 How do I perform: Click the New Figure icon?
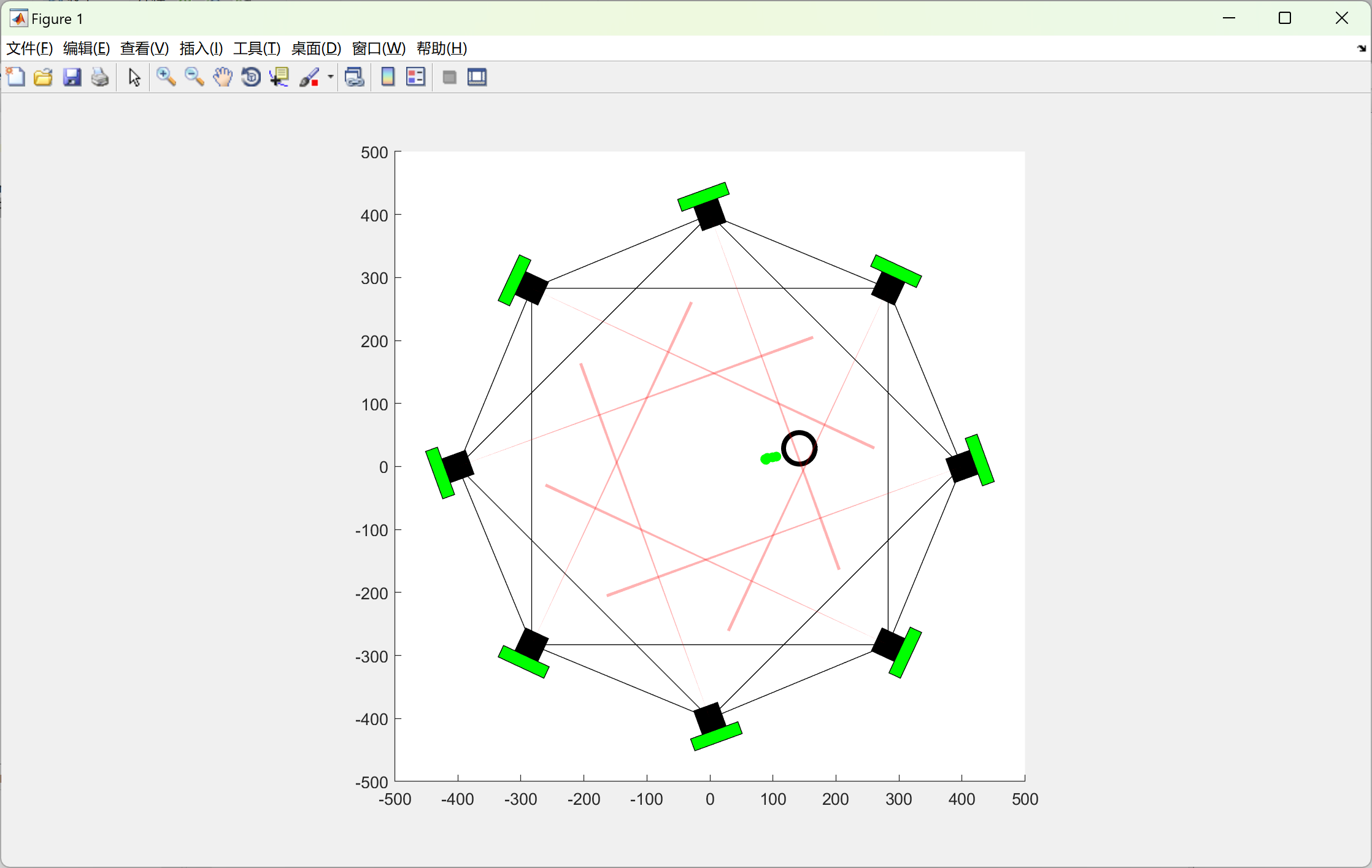(15, 77)
